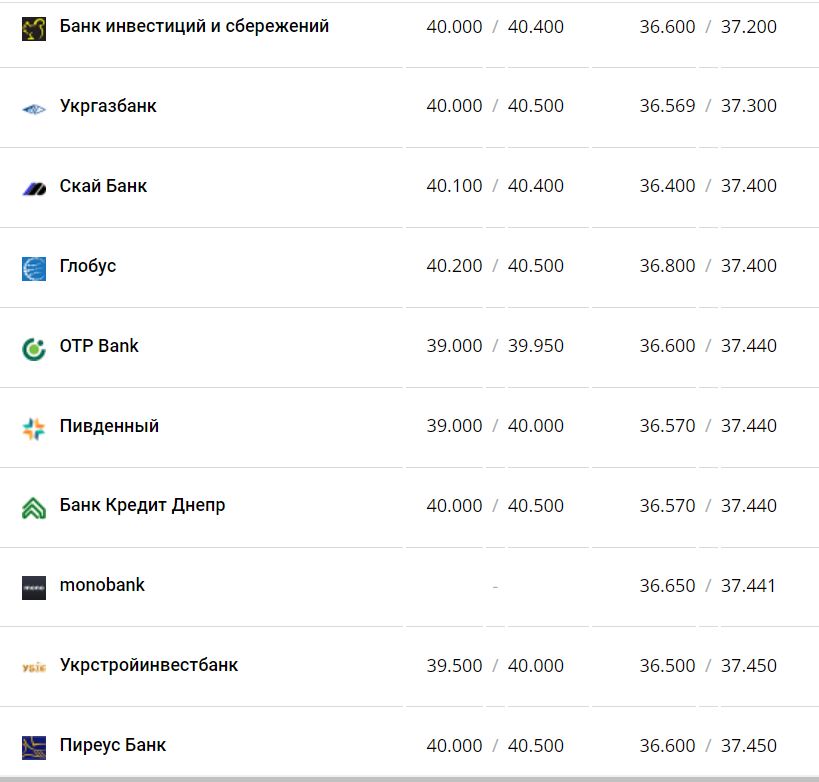Open the Укрстройинвестбанк name link

[149, 666]
